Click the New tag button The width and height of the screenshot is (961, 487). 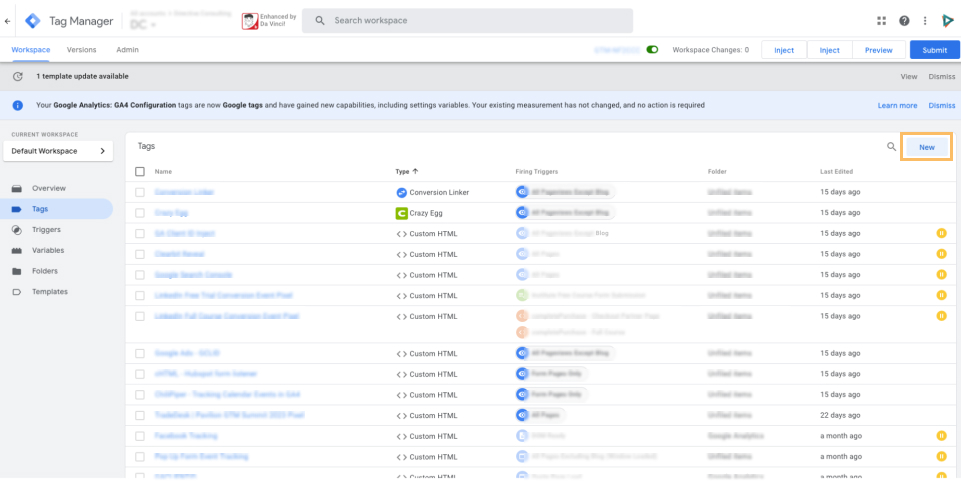click(x=927, y=147)
